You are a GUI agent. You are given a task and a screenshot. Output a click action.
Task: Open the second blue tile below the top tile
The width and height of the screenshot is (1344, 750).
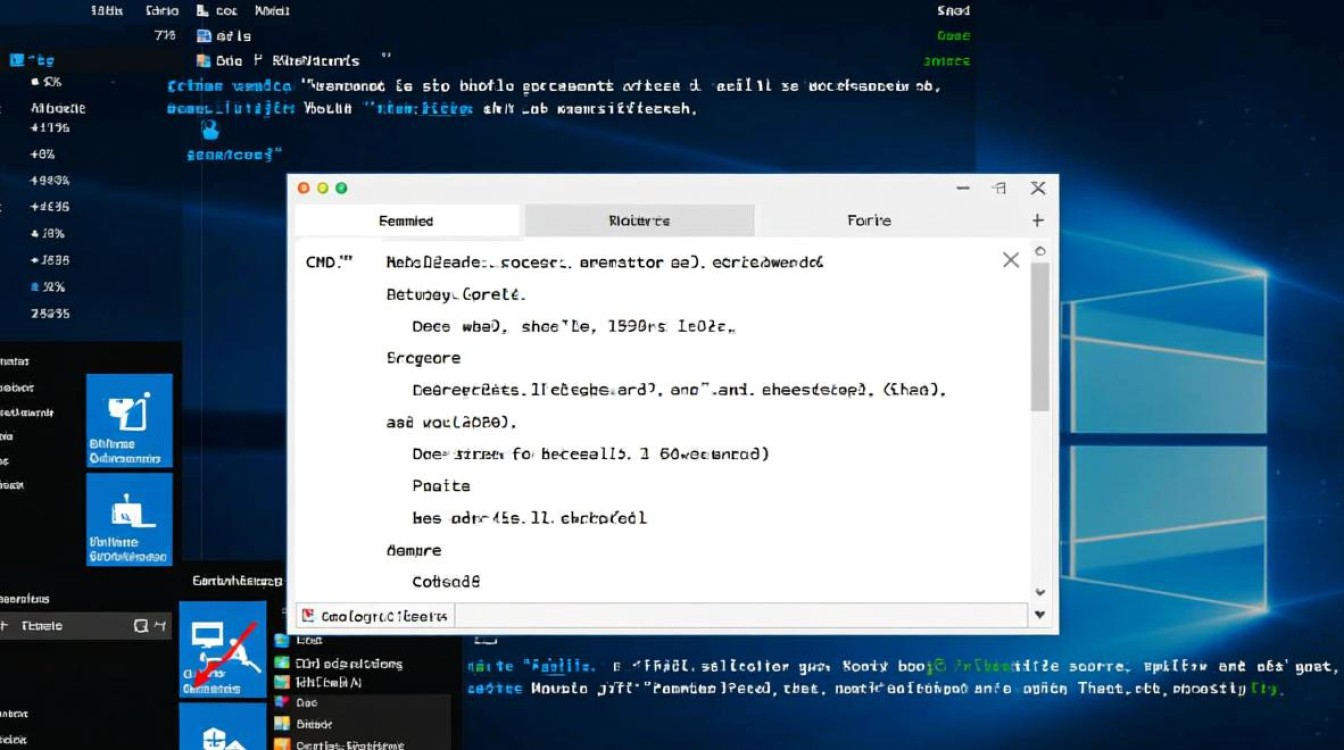tap(129, 519)
